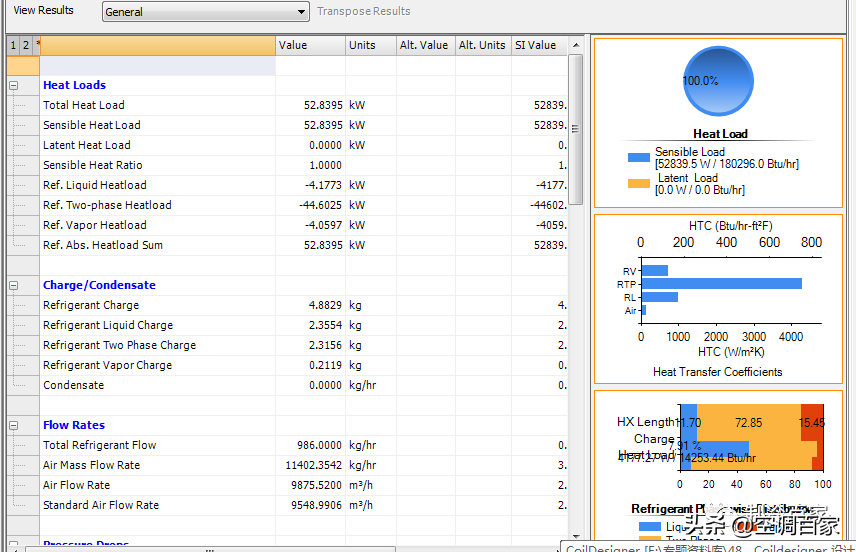
Task: Collapse the Heat Loads group
Action: [14, 86]
